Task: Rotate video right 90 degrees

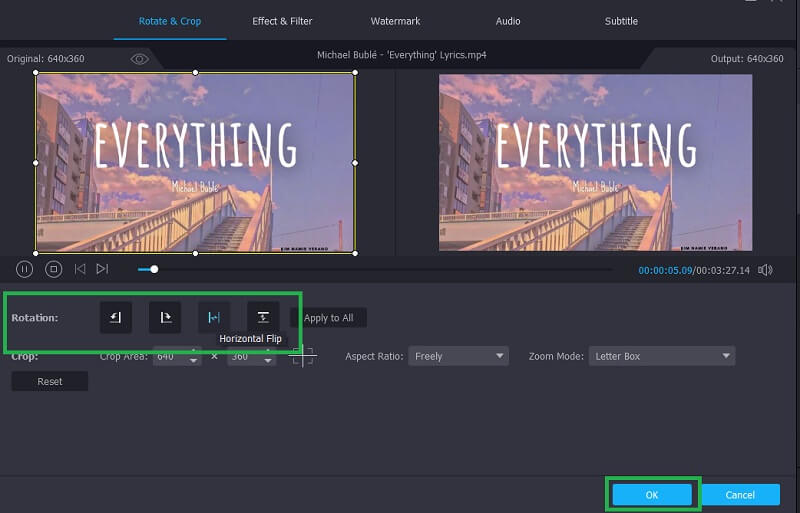Action: pyautogui.click(x=164, y=317)
